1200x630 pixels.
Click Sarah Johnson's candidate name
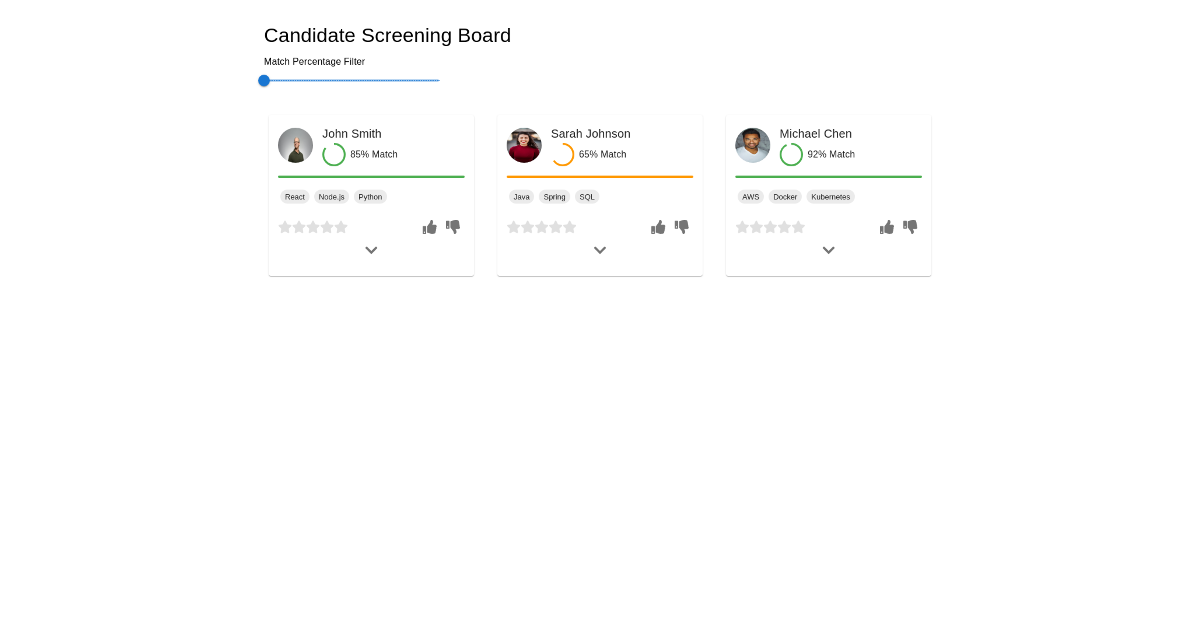(x=590, y=134)
